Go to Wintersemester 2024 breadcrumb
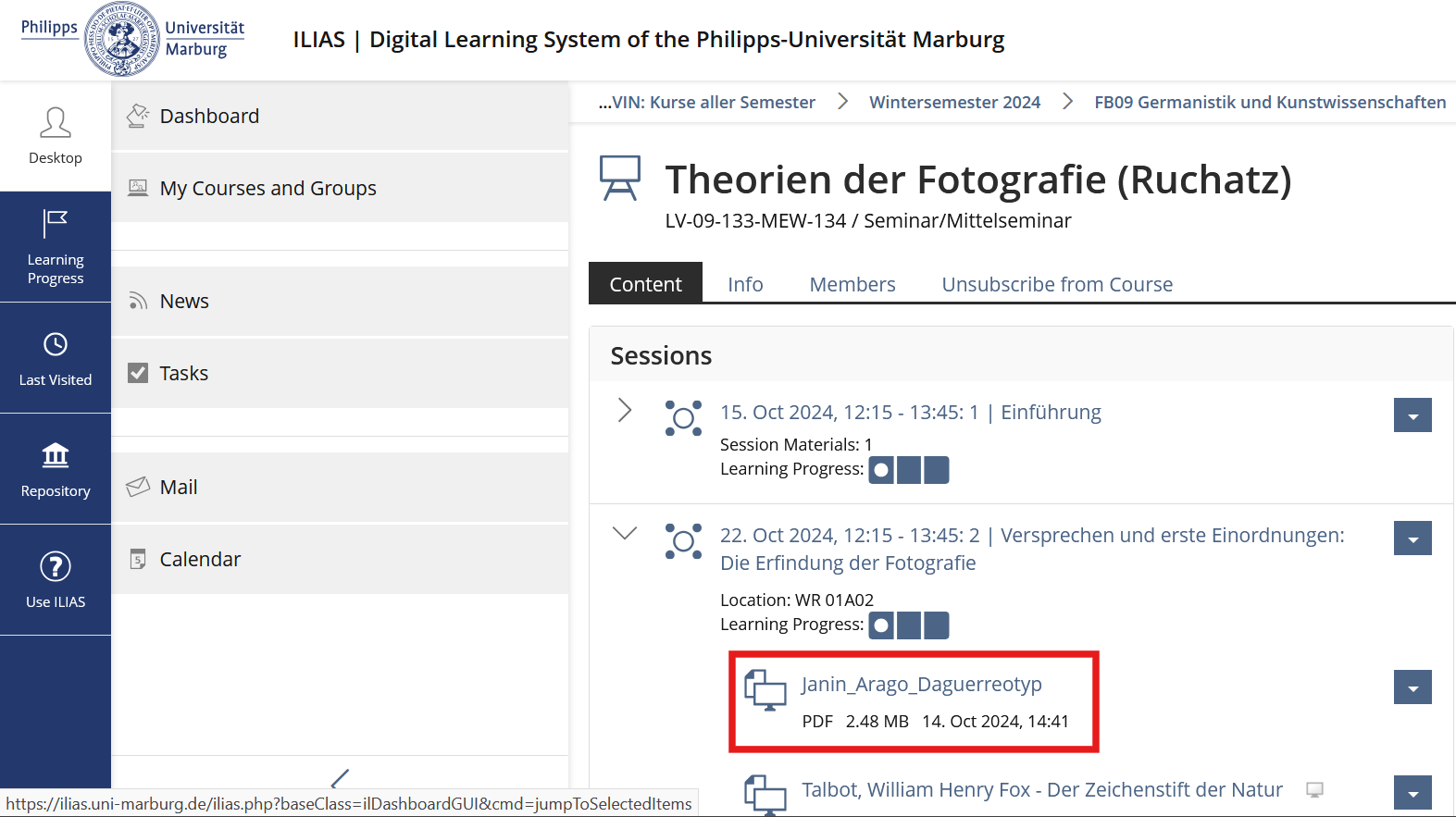Image resolution: width=1456 pixels, height=817 pixels. pyautogui.click(x=954, y=102)
